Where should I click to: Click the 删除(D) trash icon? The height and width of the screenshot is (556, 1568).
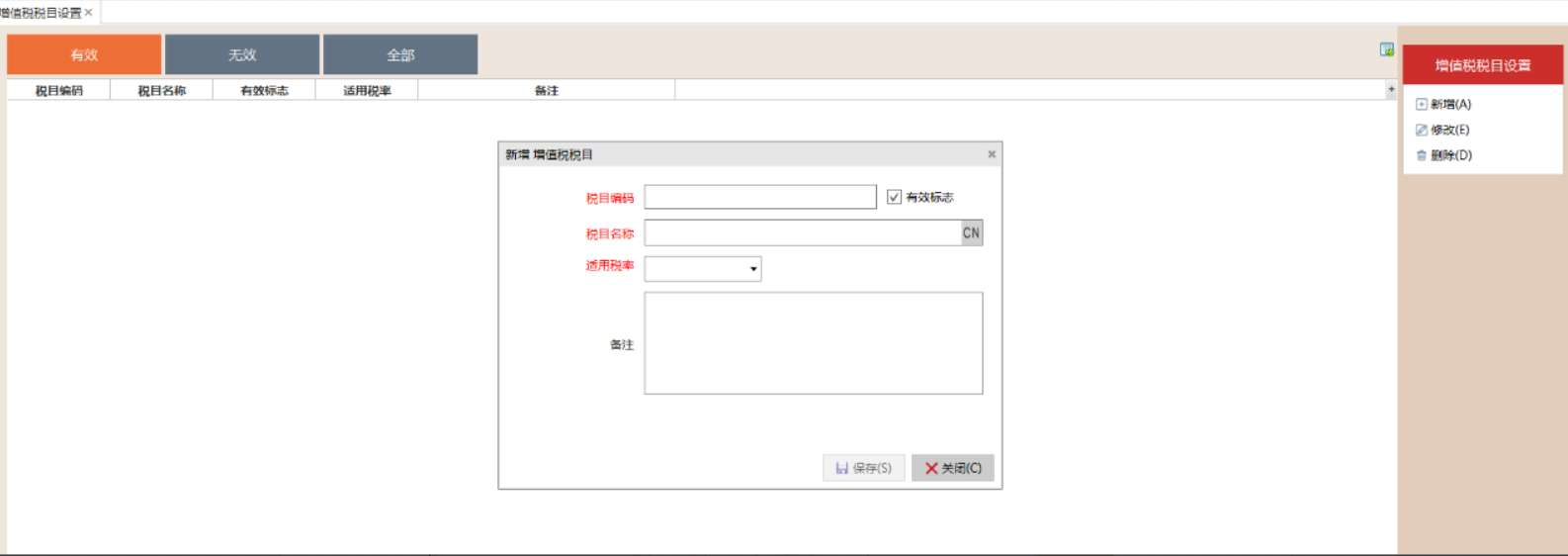pos(1422,155)
